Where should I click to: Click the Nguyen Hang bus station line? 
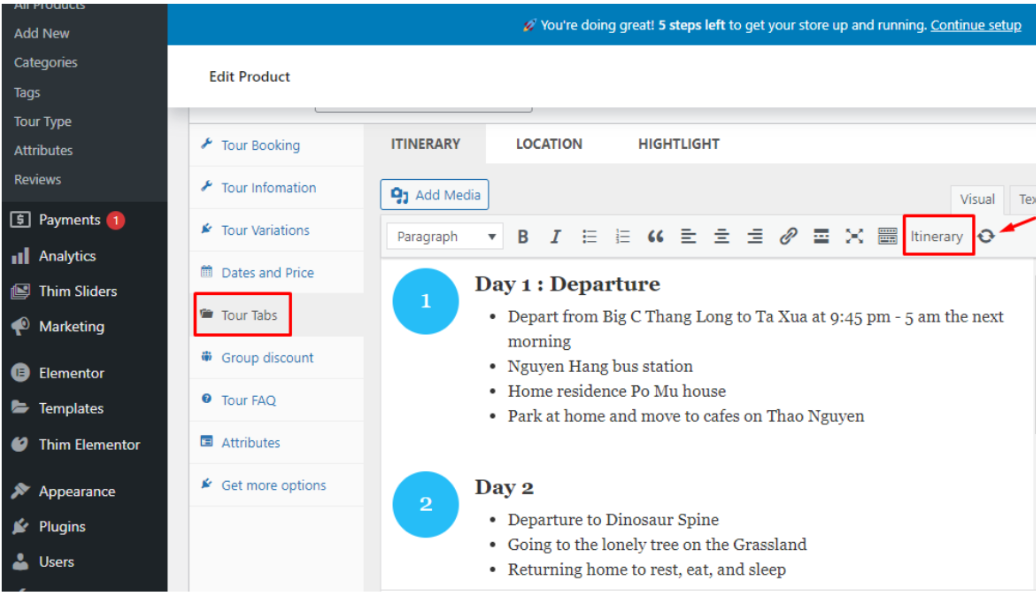600,366
